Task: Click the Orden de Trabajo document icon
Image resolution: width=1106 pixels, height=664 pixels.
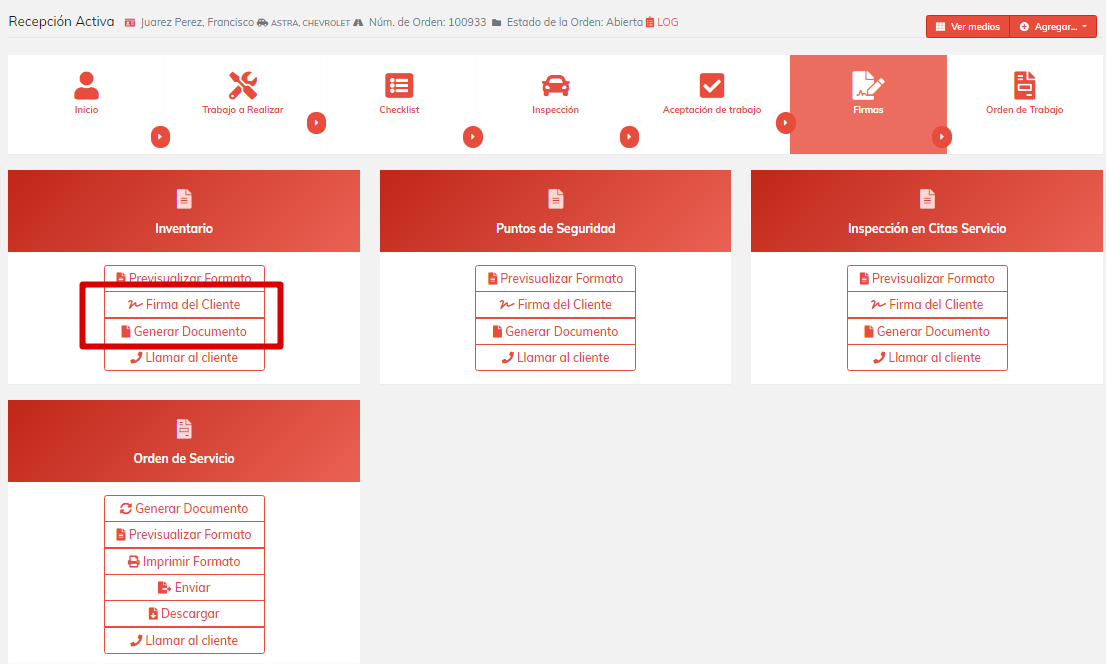Action: pyautogui.click(x=1024, y=85)
